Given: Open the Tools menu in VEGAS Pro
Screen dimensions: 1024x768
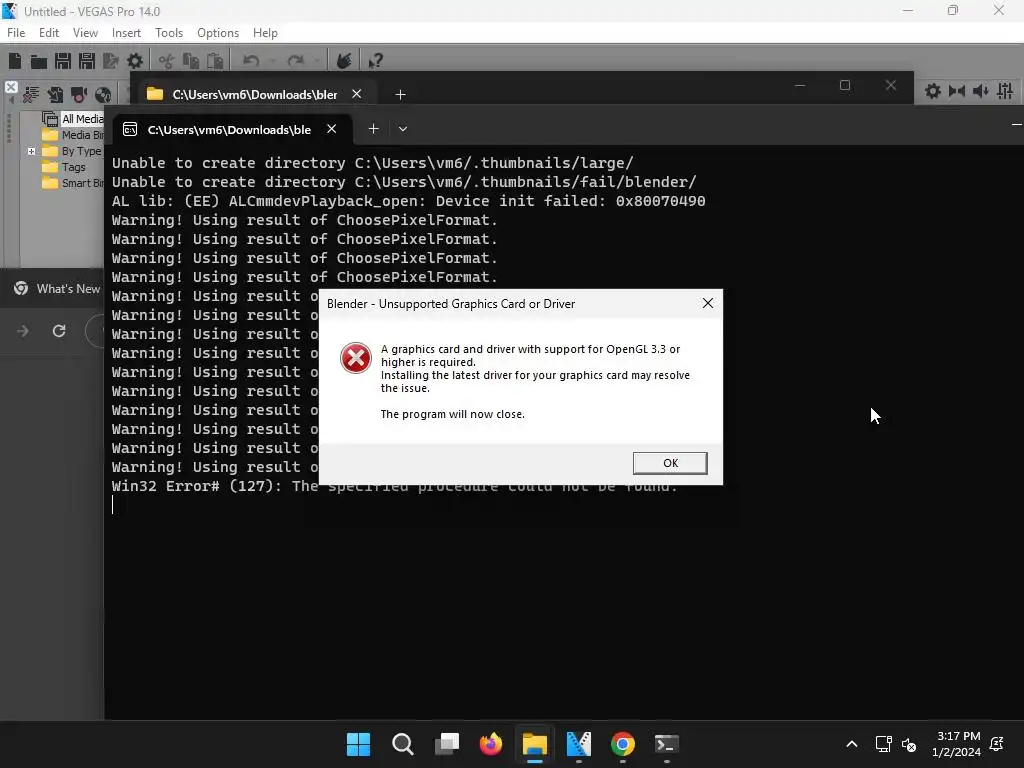Looking at the screenshot, I should (169, 33).
